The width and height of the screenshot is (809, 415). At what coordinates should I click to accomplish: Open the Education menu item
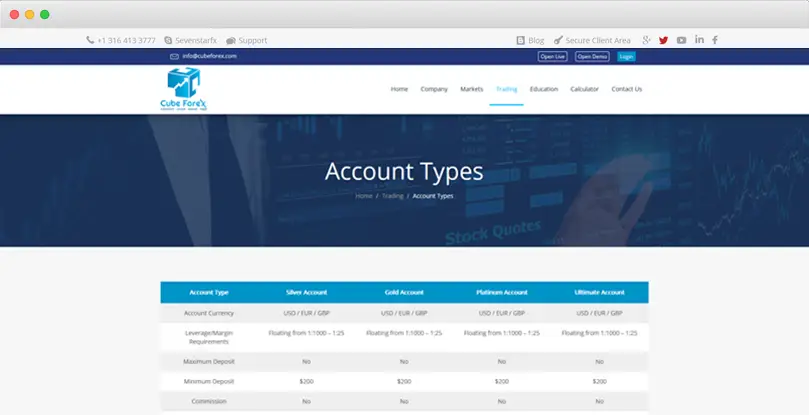click(x=544, y=89)
